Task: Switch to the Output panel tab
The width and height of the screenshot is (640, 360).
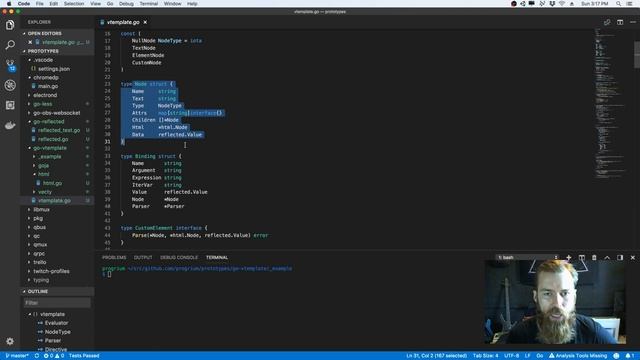Action: point(143,258)
